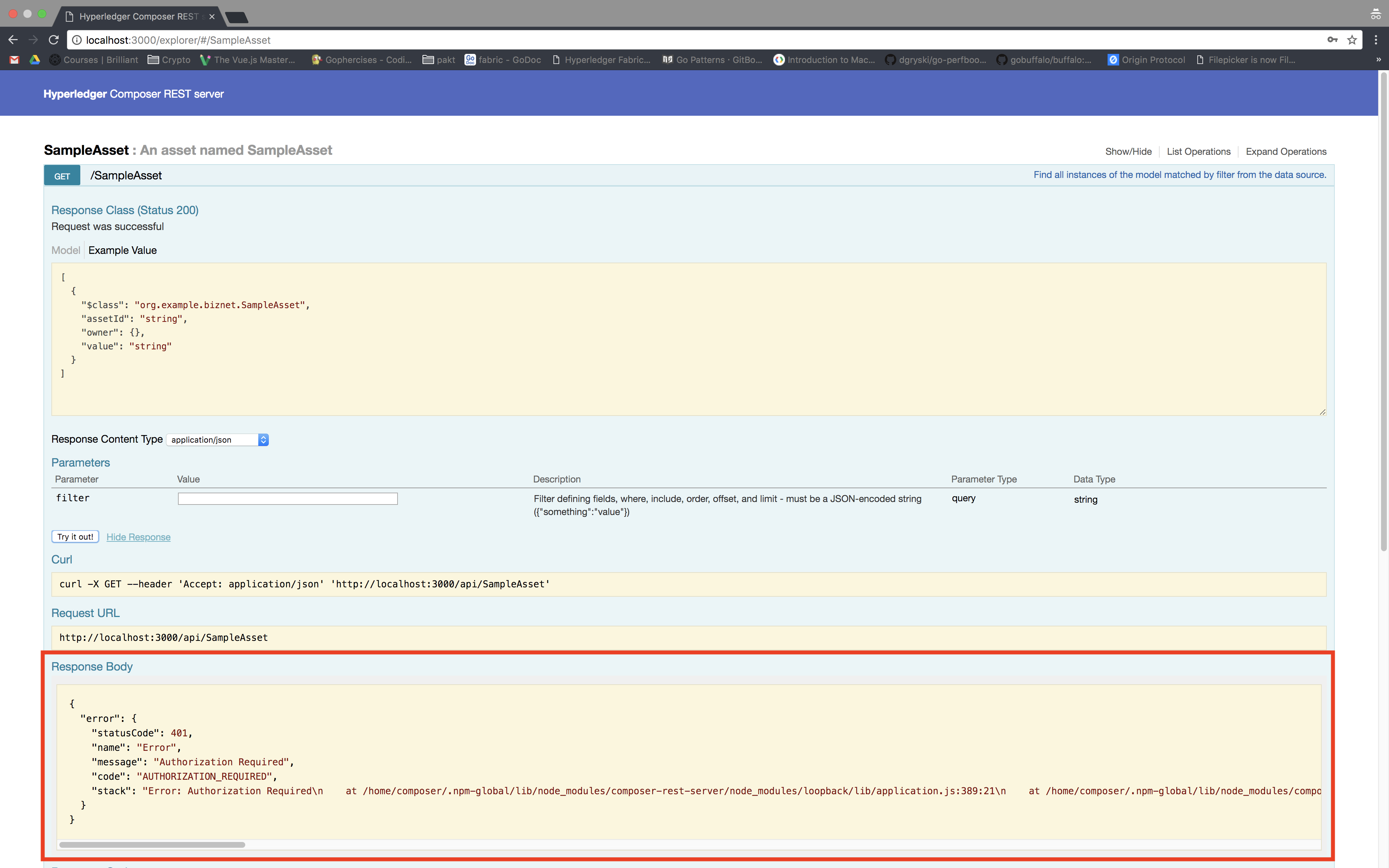This screenshot has width=1389, height=868.
Task: Collapse the GET /SampleAsset operation
Action: pyautogui.click(x=126, y=176)
